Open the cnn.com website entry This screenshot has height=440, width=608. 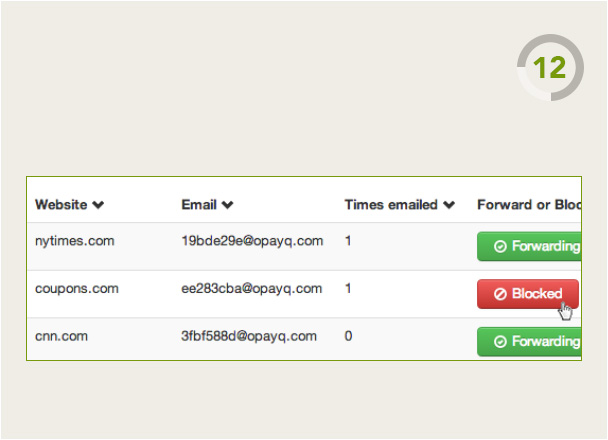tap(61, 336)
